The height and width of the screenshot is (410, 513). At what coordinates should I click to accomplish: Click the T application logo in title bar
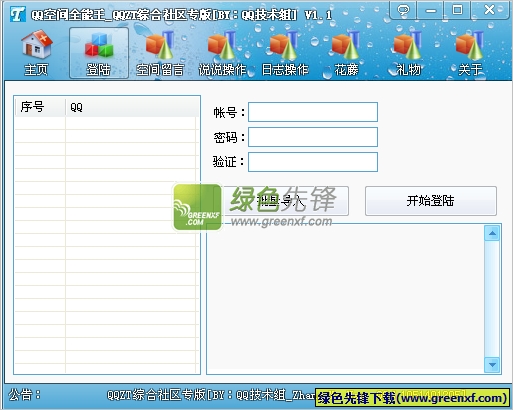click(17, 14)
